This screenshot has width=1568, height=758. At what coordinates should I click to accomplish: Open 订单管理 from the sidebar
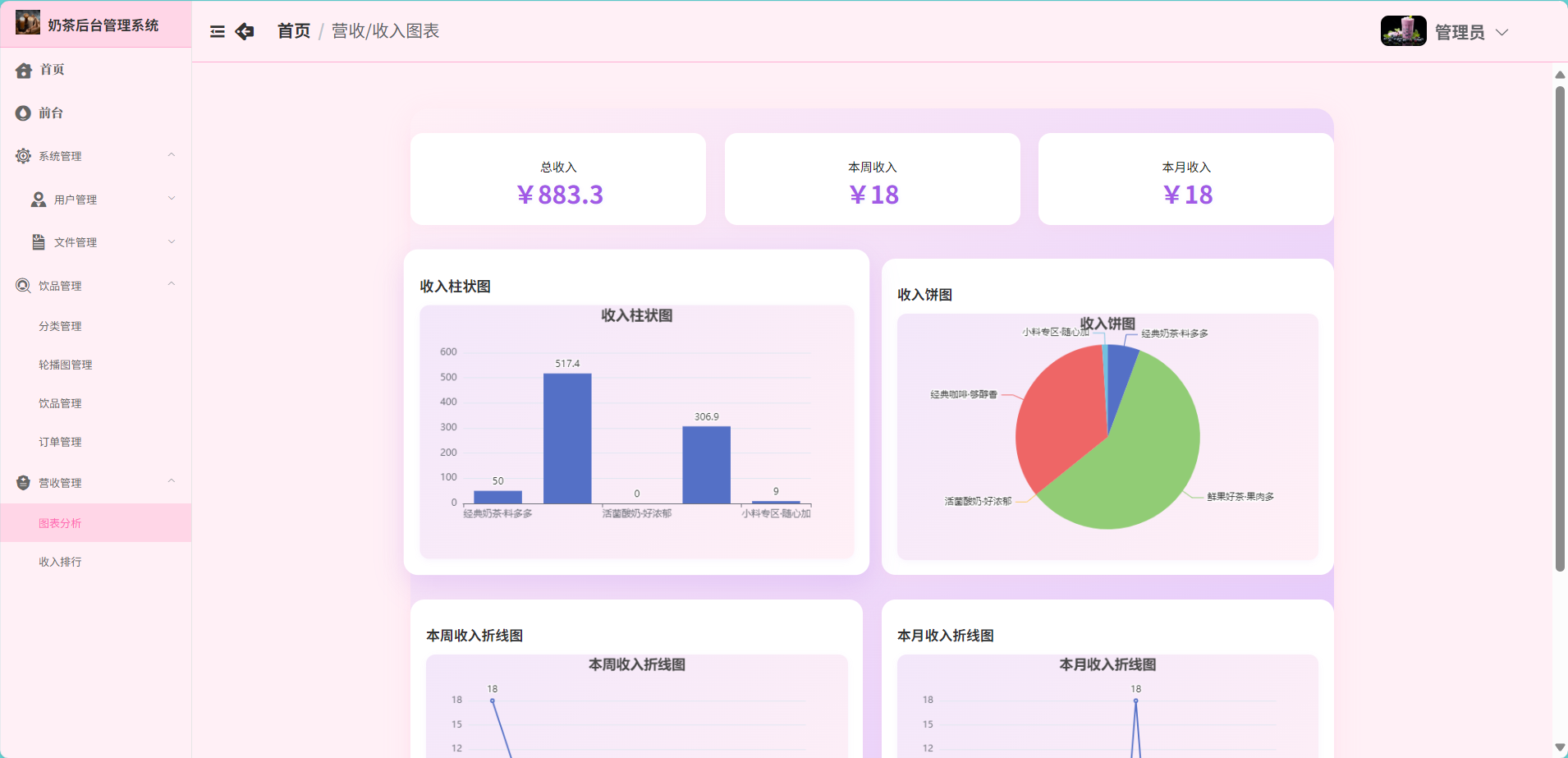coord(59,441)
